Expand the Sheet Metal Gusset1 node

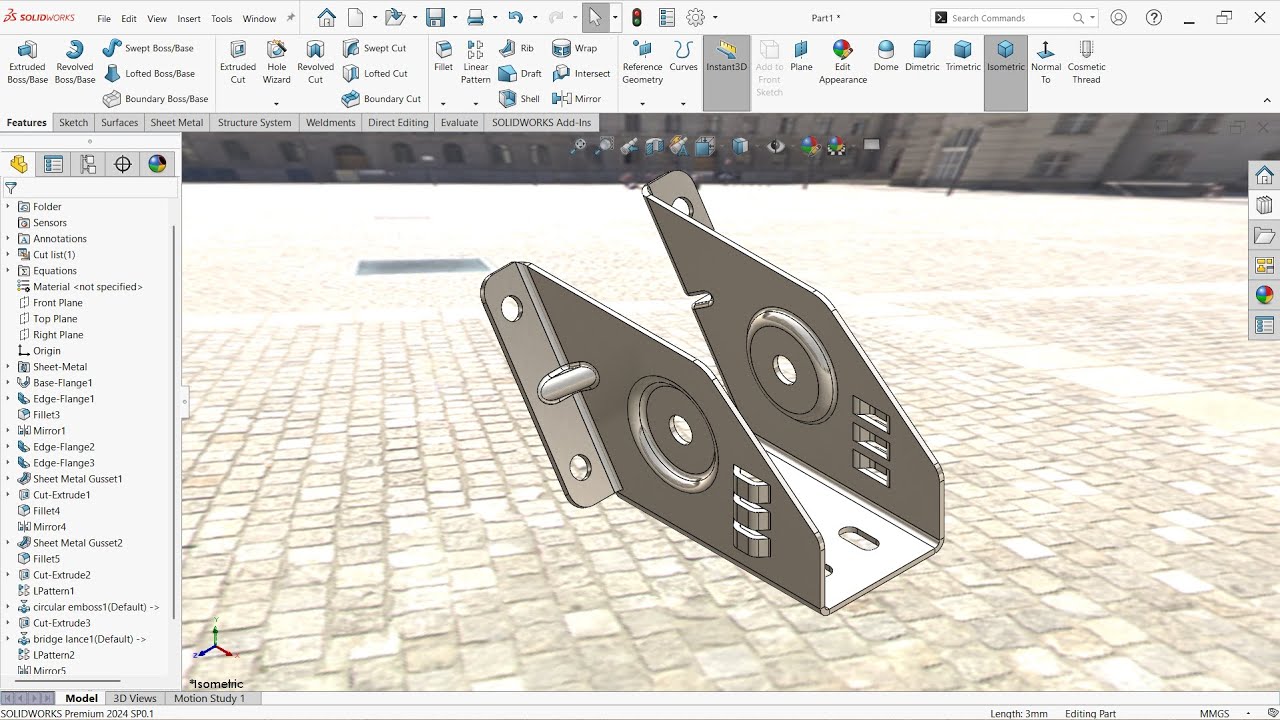click(8, 479)
